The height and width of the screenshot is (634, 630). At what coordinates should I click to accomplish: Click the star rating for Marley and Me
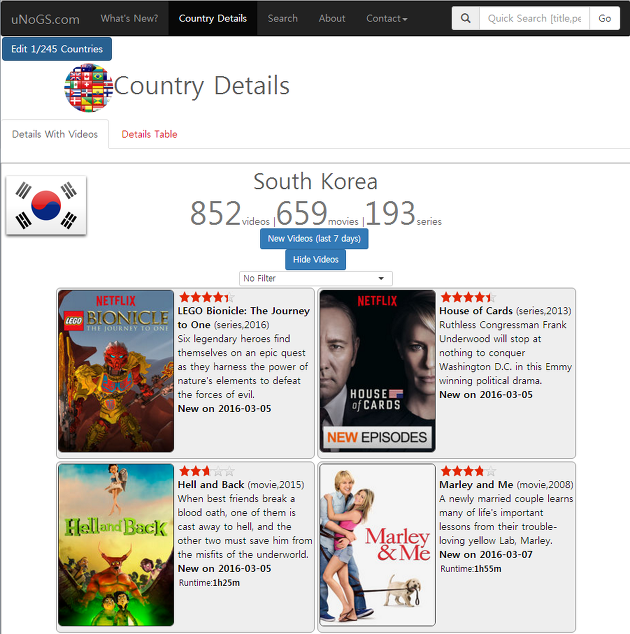pos(468,471)
